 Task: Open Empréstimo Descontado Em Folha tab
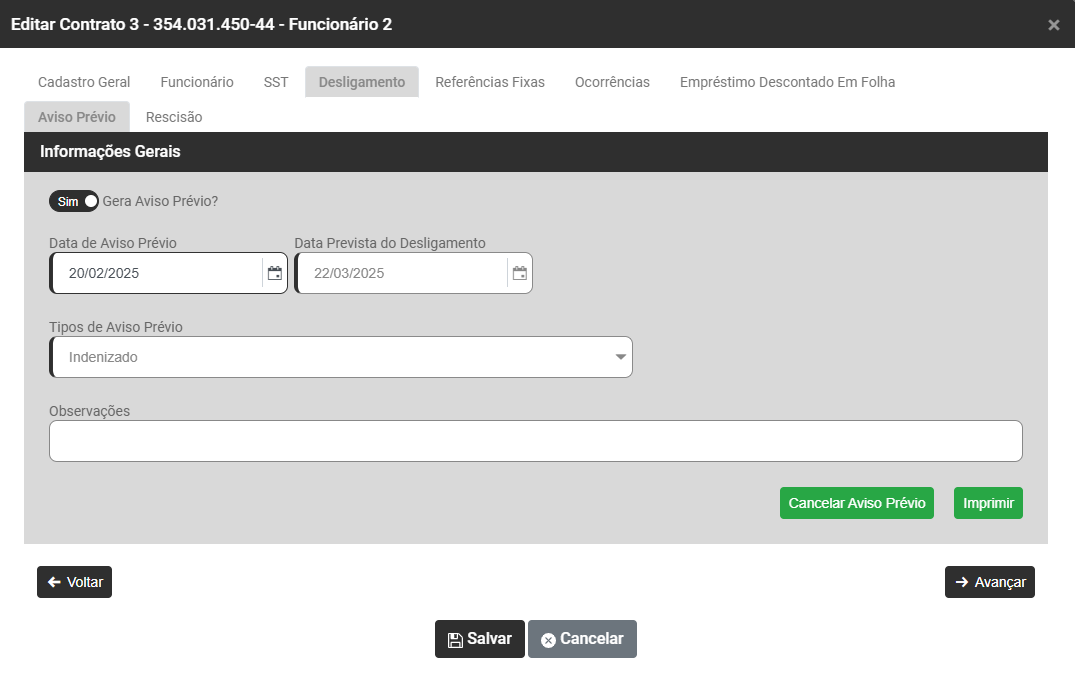click(787, 82)
